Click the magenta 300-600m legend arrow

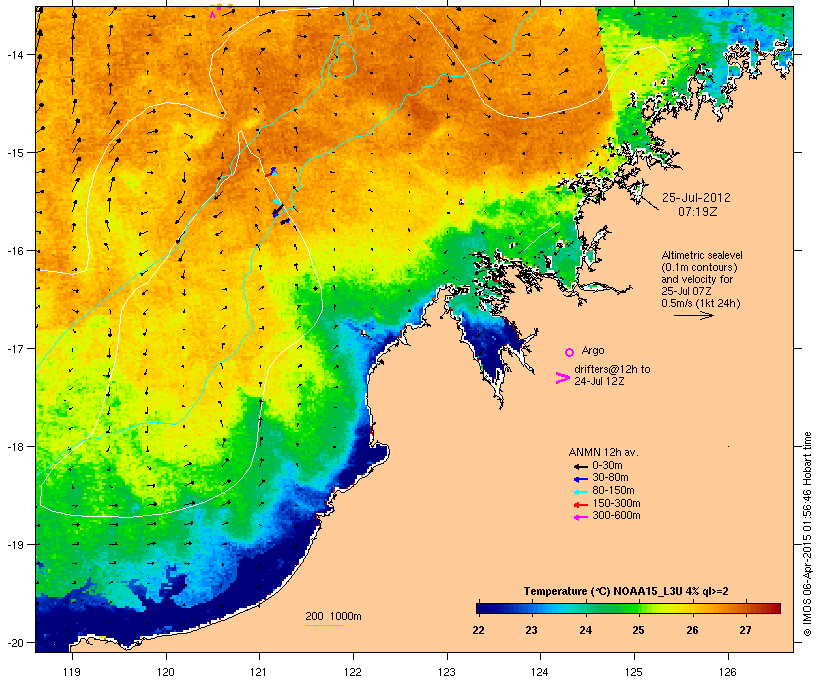click(x=580, y=517)
